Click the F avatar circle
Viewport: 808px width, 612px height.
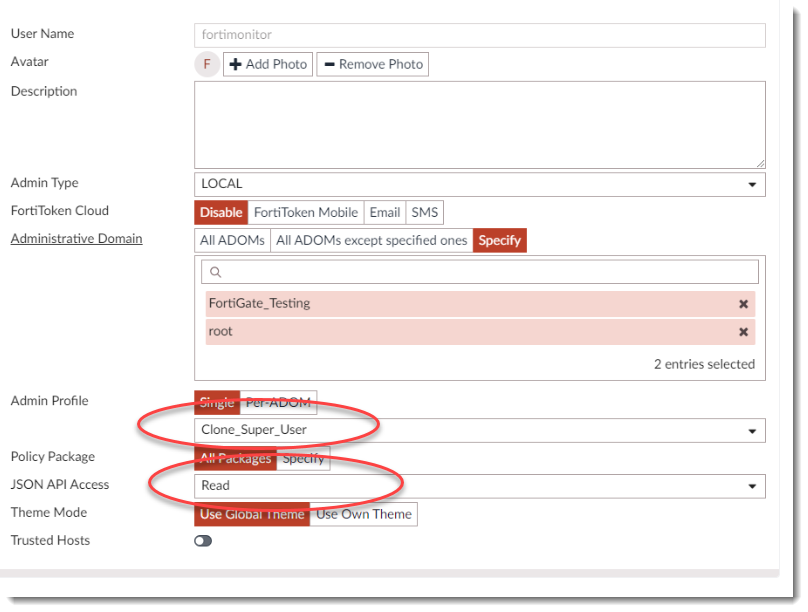tap(207, 64)
